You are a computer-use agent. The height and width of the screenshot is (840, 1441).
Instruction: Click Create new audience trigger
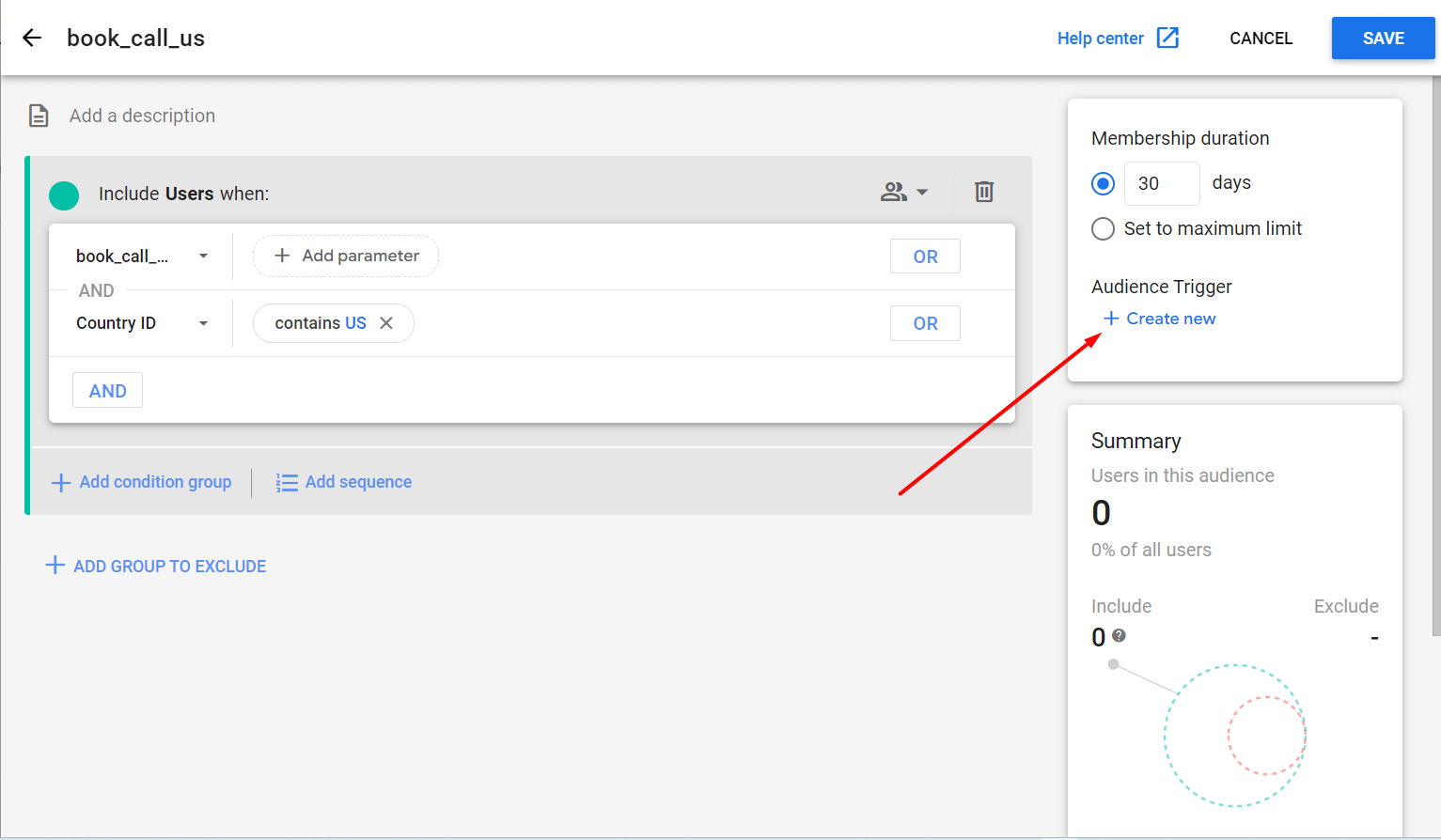tap(1159, 319)
